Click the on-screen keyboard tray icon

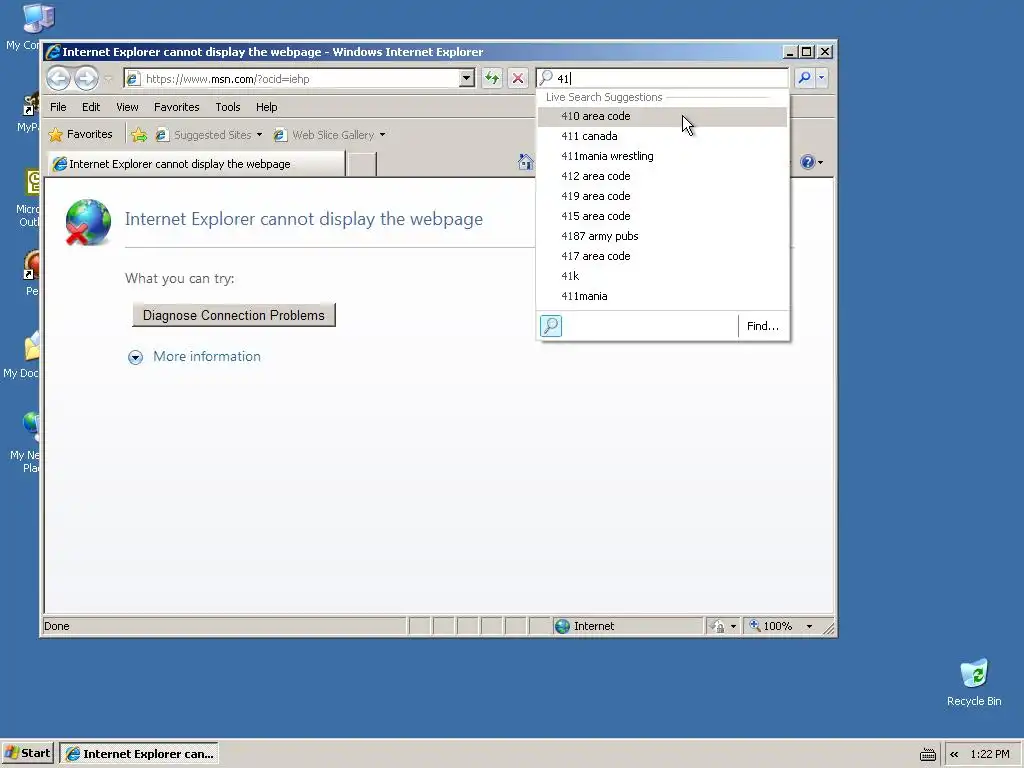tap(928, 755)
